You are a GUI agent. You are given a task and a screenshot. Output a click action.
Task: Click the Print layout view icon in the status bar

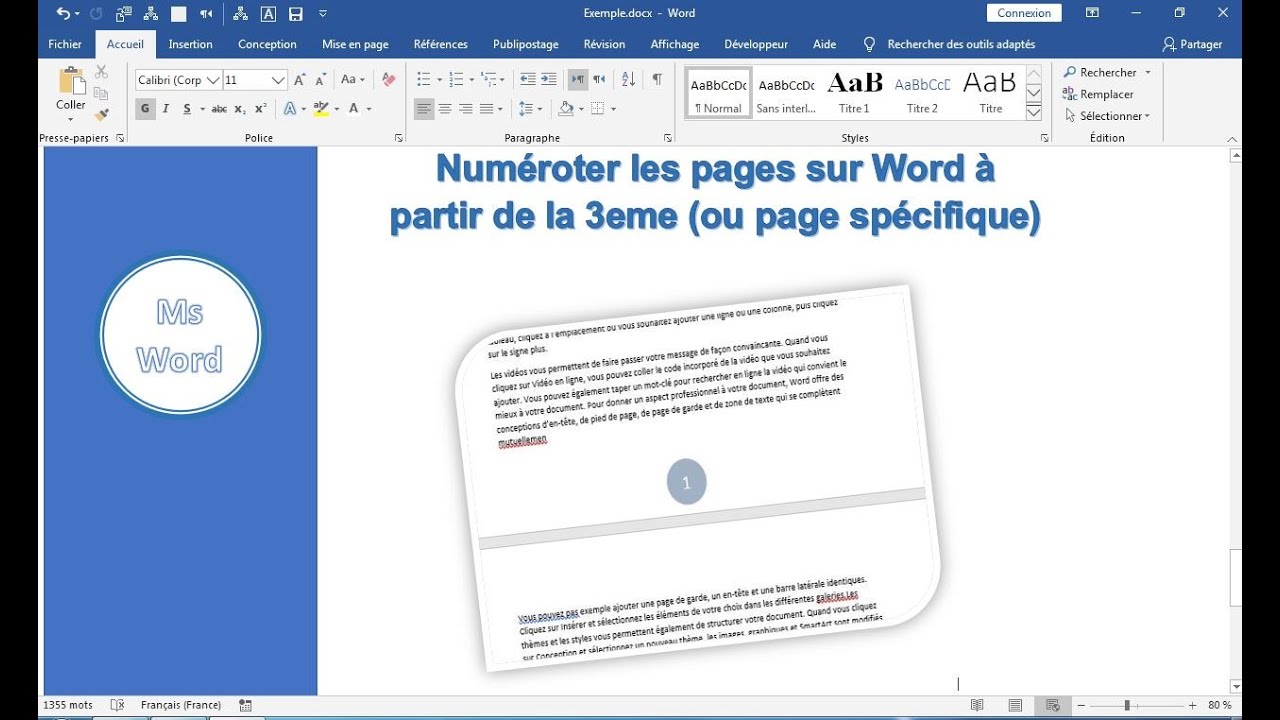click(x=1016, y=706)
